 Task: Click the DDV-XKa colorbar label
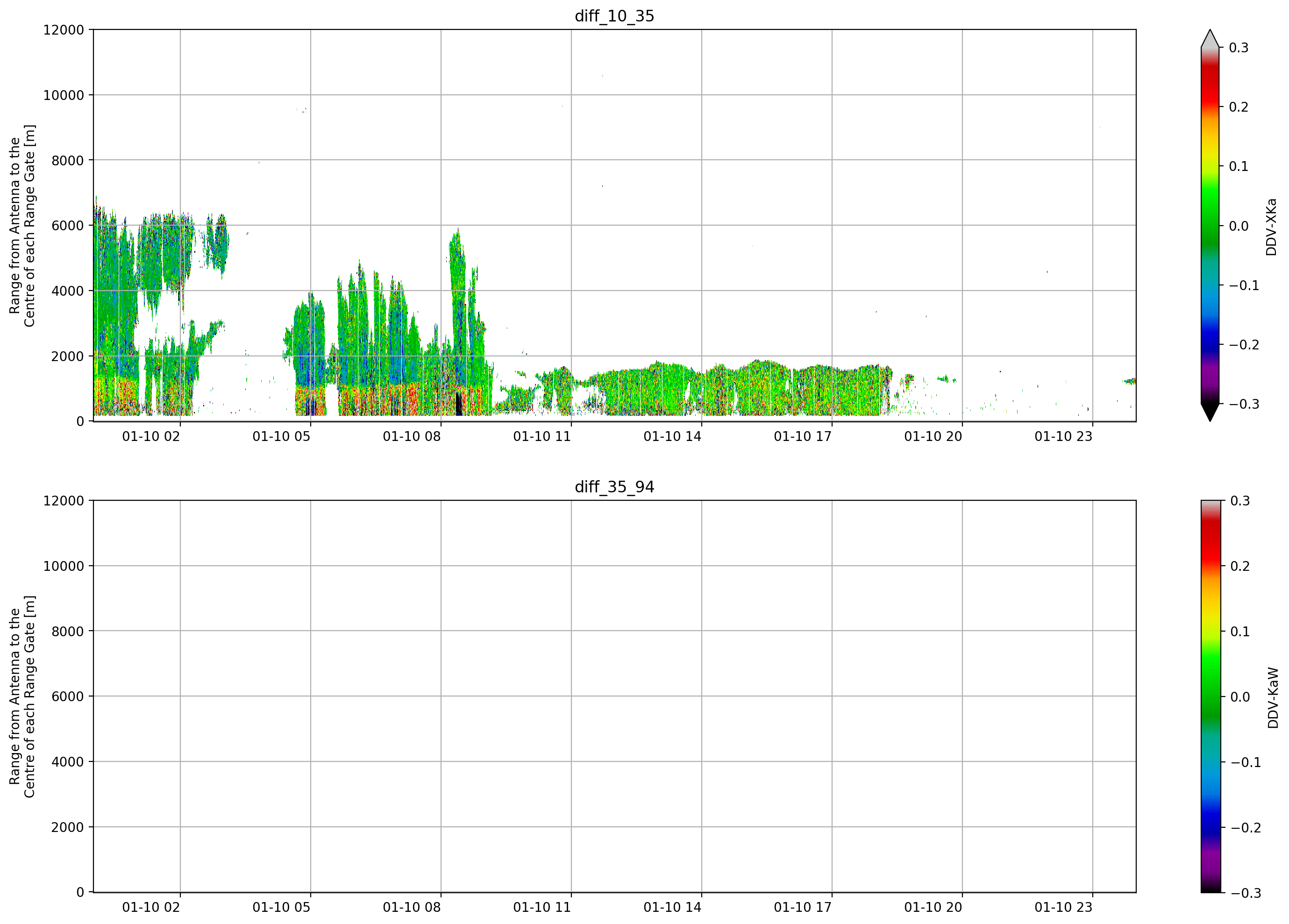(x=1271, y=227)
